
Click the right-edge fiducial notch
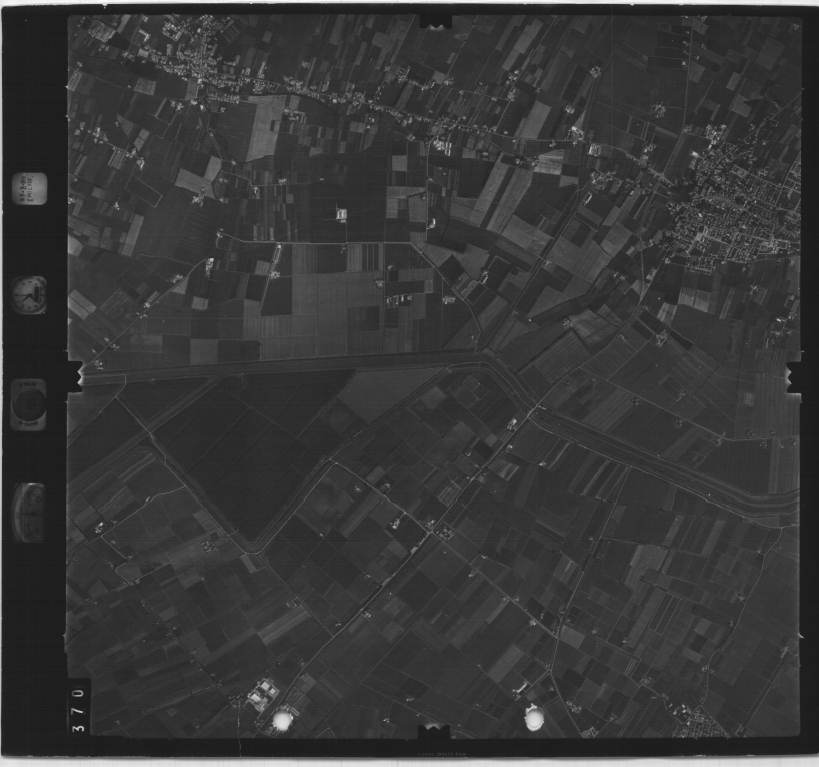pos(793,376)
